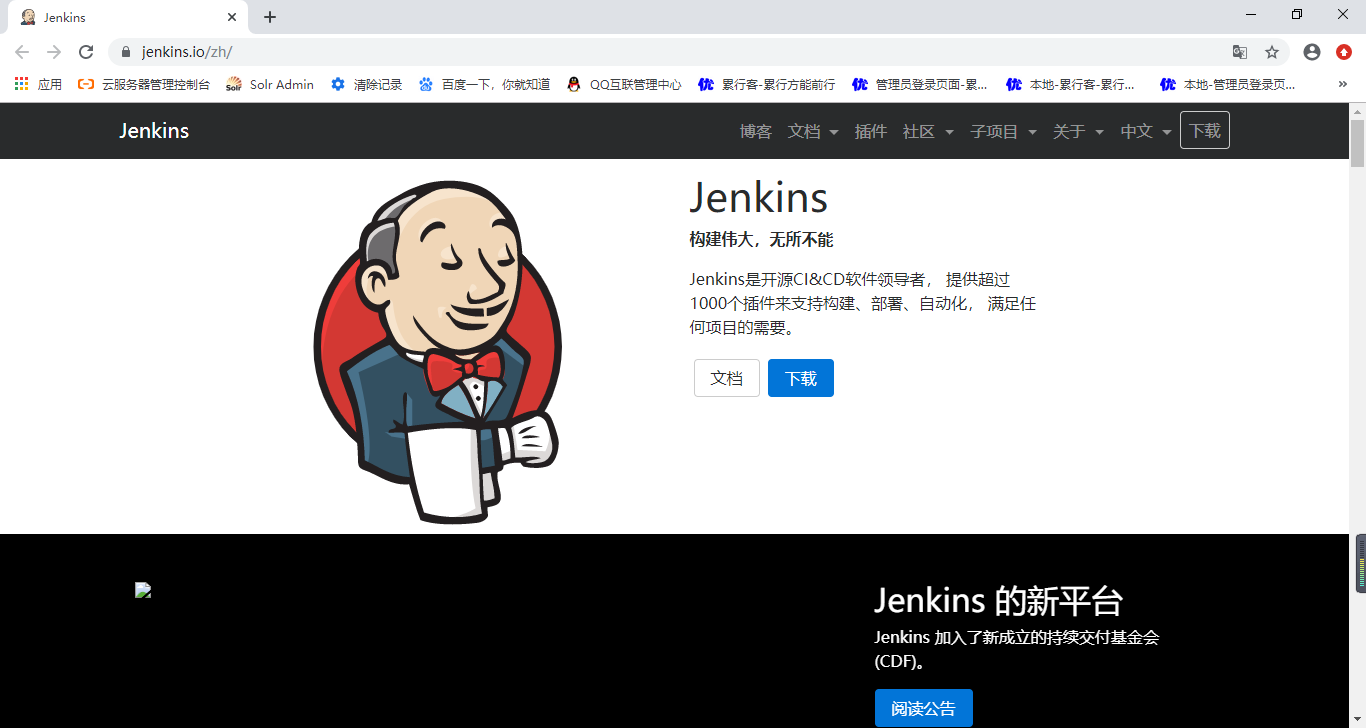Open a new tab with the plus button
Image resolution: width=1366 pixels, height=728 pixels.
[270, 17]
